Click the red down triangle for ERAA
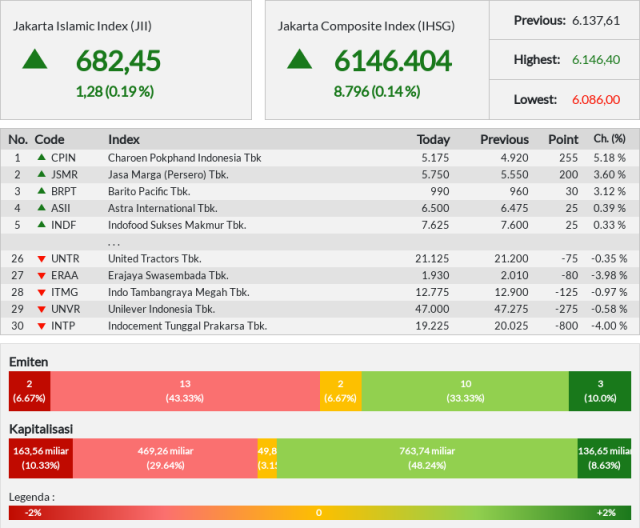Image resolution: width=640 pixels, height=528 pixels. (x=41, y=276)
